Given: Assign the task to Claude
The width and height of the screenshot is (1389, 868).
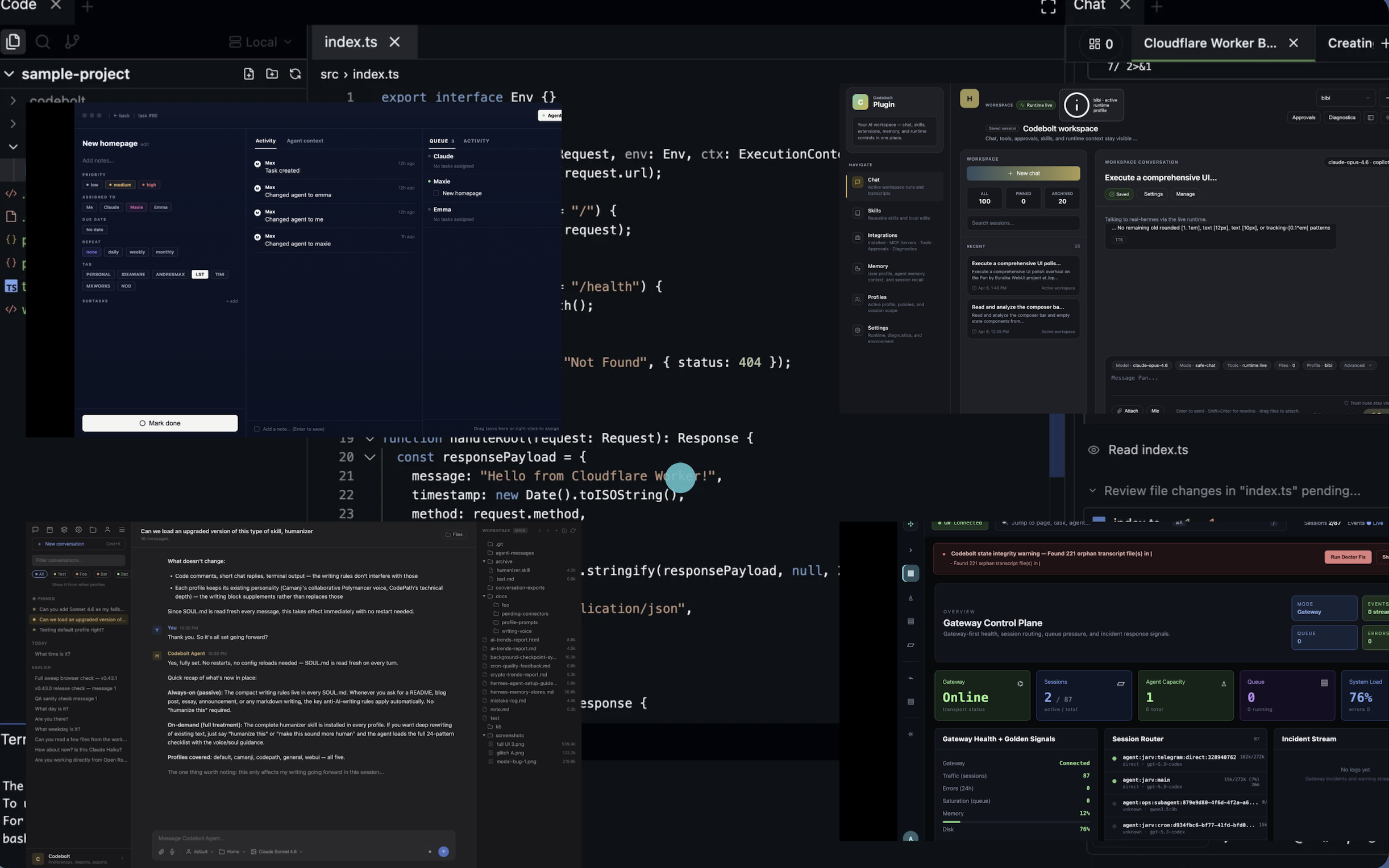Looking at the screenshot, I should [x=111, y=207].
